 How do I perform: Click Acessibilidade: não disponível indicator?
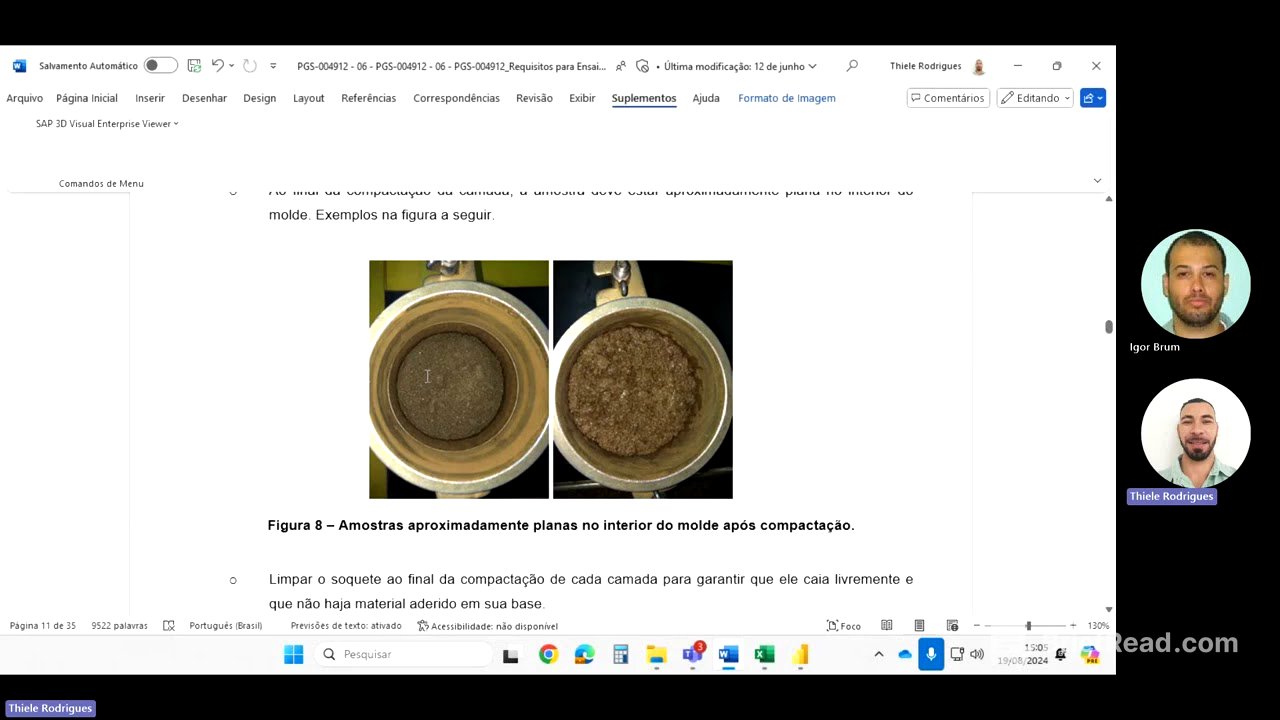coord(488,626)
